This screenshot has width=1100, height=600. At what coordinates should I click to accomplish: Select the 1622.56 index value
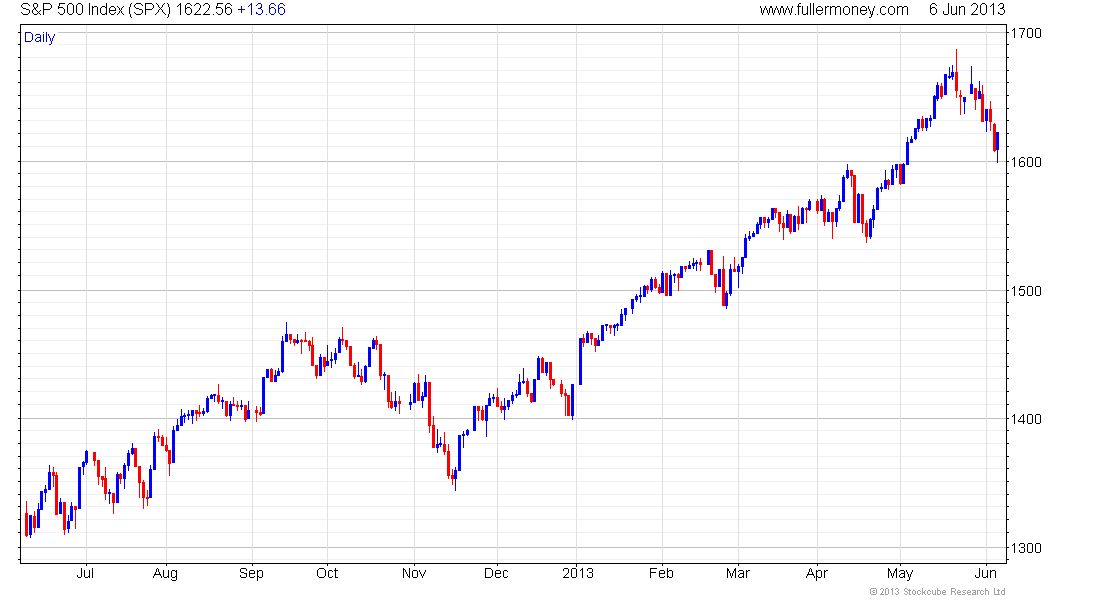pyautogui.click(x=204, y=10)
